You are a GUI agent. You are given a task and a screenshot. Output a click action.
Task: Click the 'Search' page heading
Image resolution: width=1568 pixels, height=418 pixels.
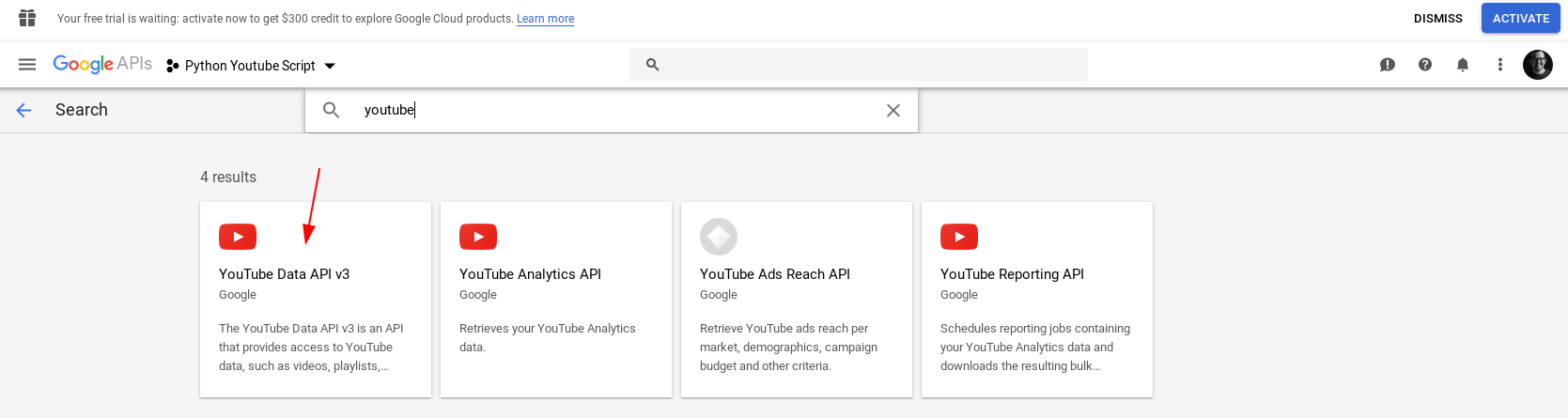82,110
